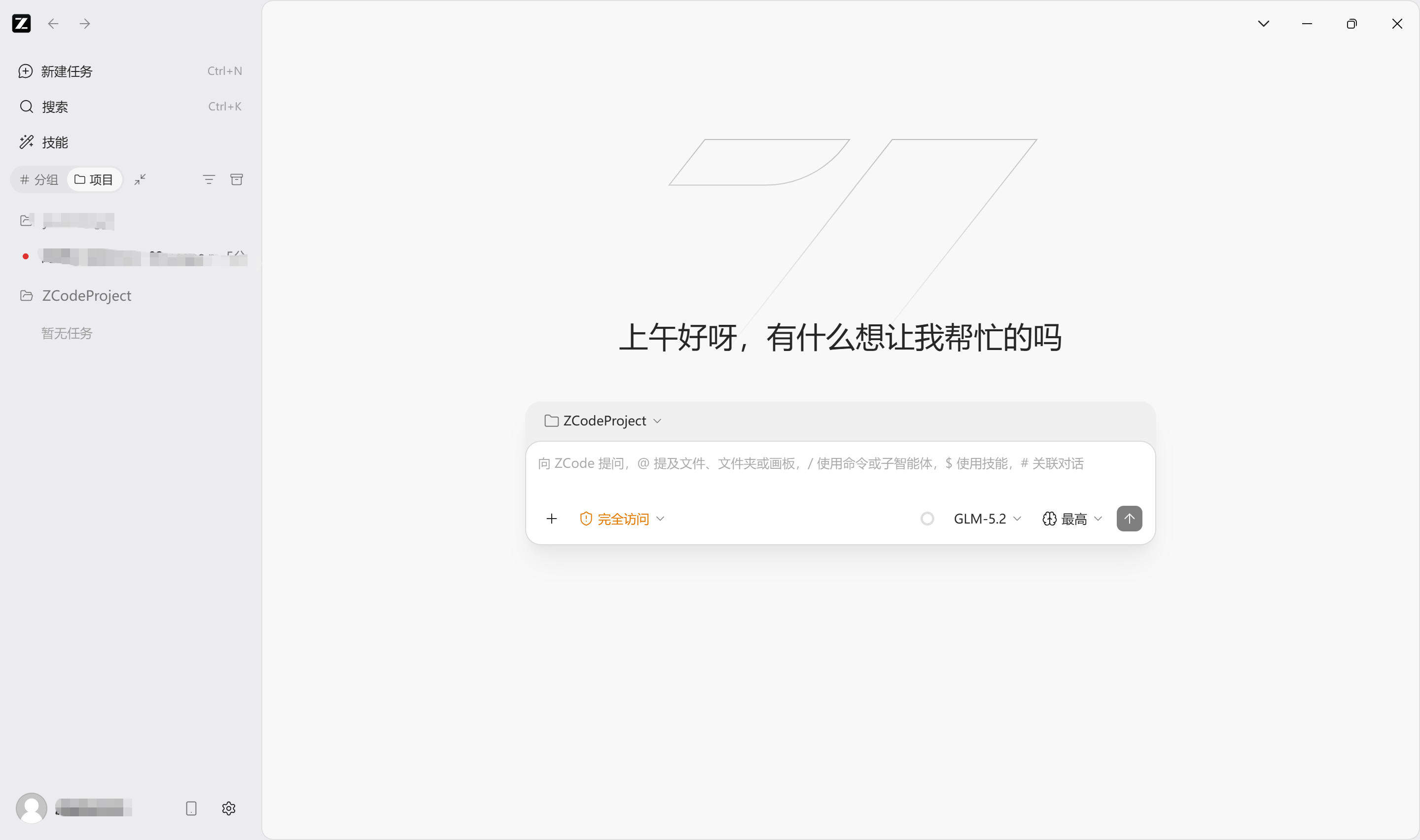This screenshot has height=840, width=1420.
Task: Go forward with the right arrow
Action: click(85, 23)
